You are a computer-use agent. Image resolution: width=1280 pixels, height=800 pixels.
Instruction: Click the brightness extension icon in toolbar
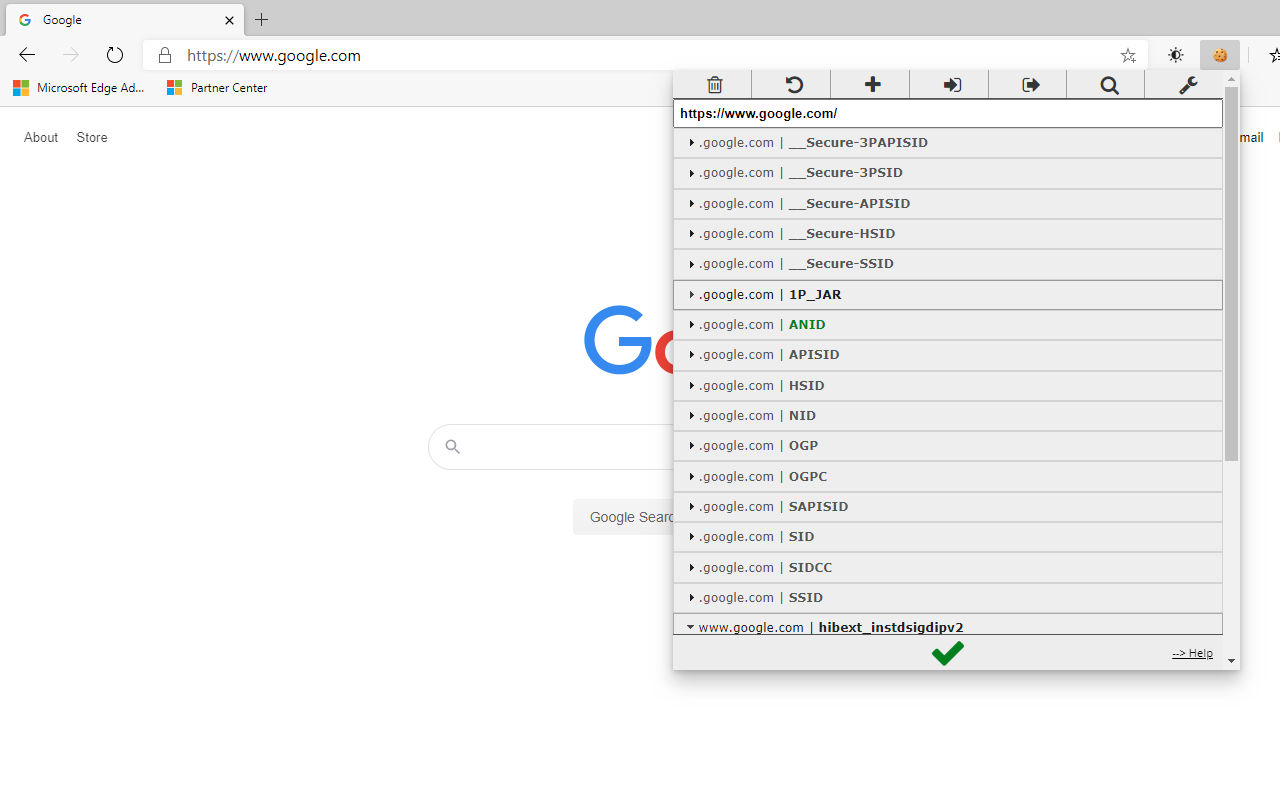click(x=1176, y=56)
